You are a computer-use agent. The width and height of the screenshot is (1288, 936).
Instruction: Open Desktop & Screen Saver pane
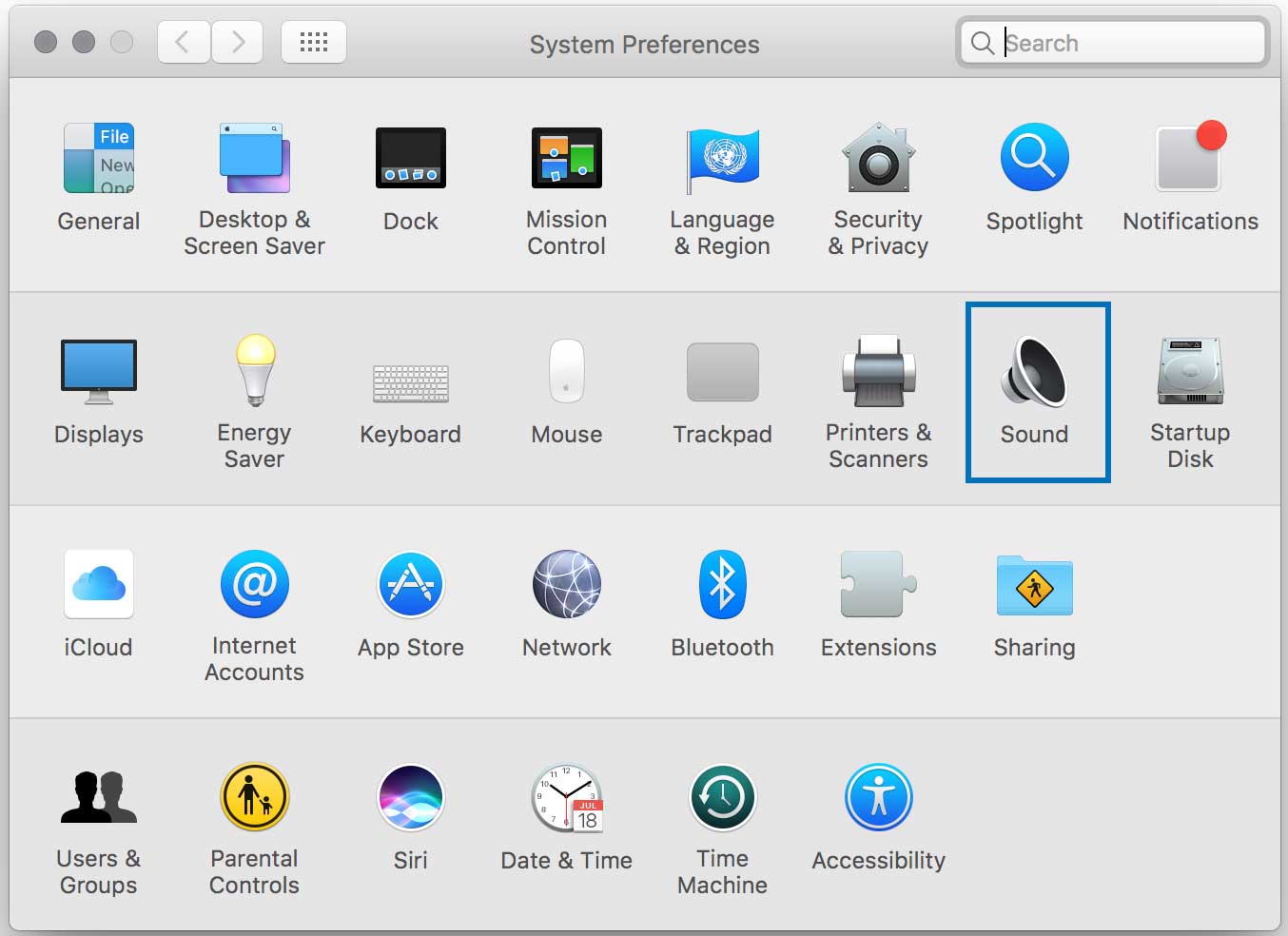(x=254, y=189)
